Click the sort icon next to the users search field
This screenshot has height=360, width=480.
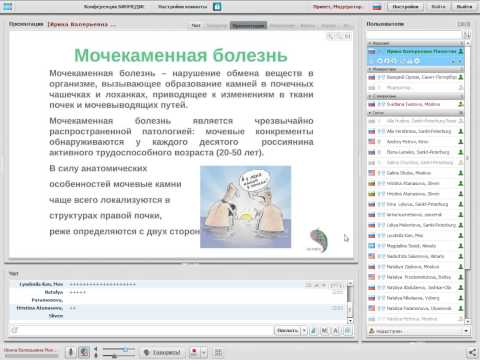(467, 35)
